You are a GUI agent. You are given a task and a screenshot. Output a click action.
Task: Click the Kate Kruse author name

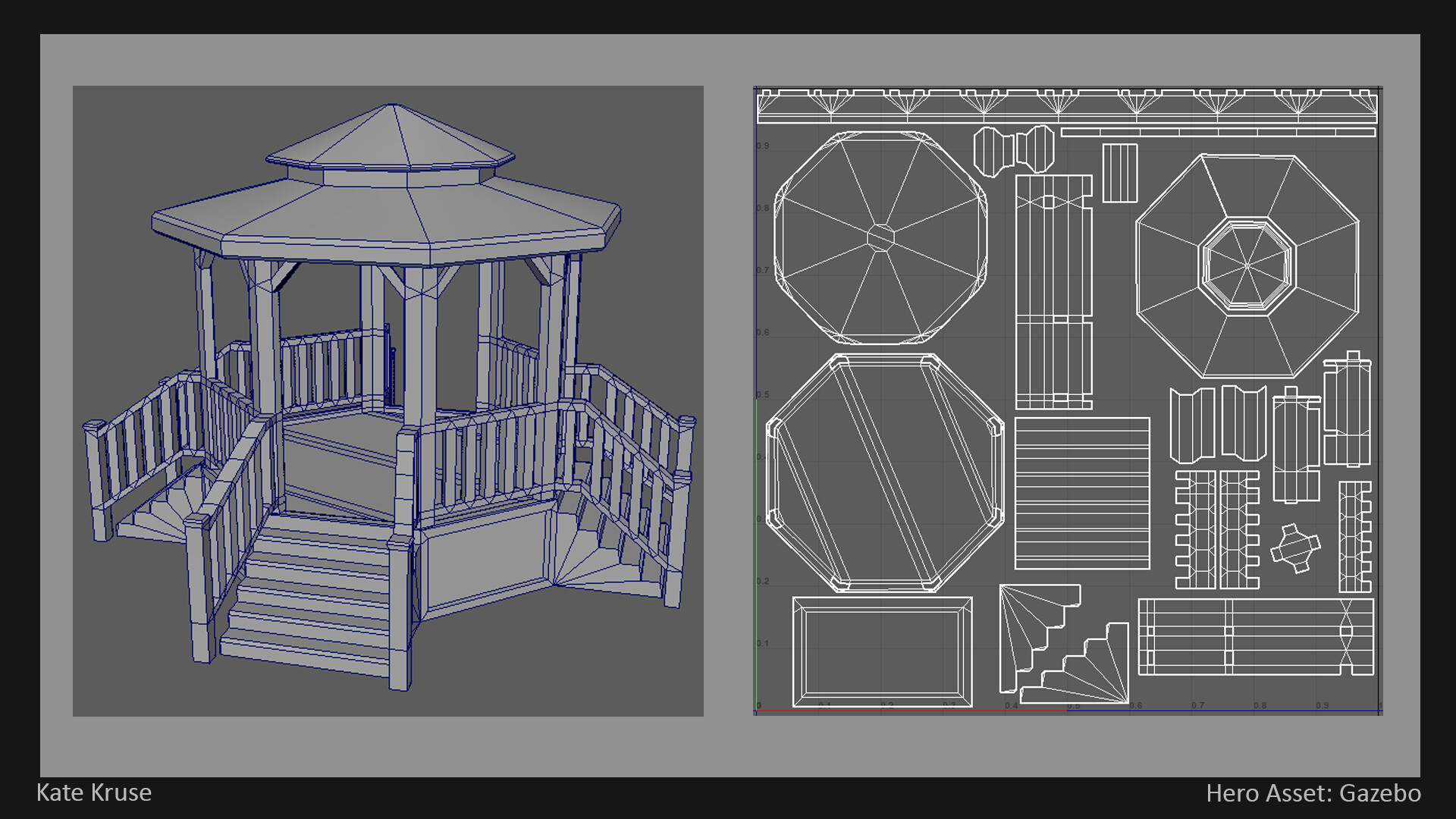click(x=94, y=792)
